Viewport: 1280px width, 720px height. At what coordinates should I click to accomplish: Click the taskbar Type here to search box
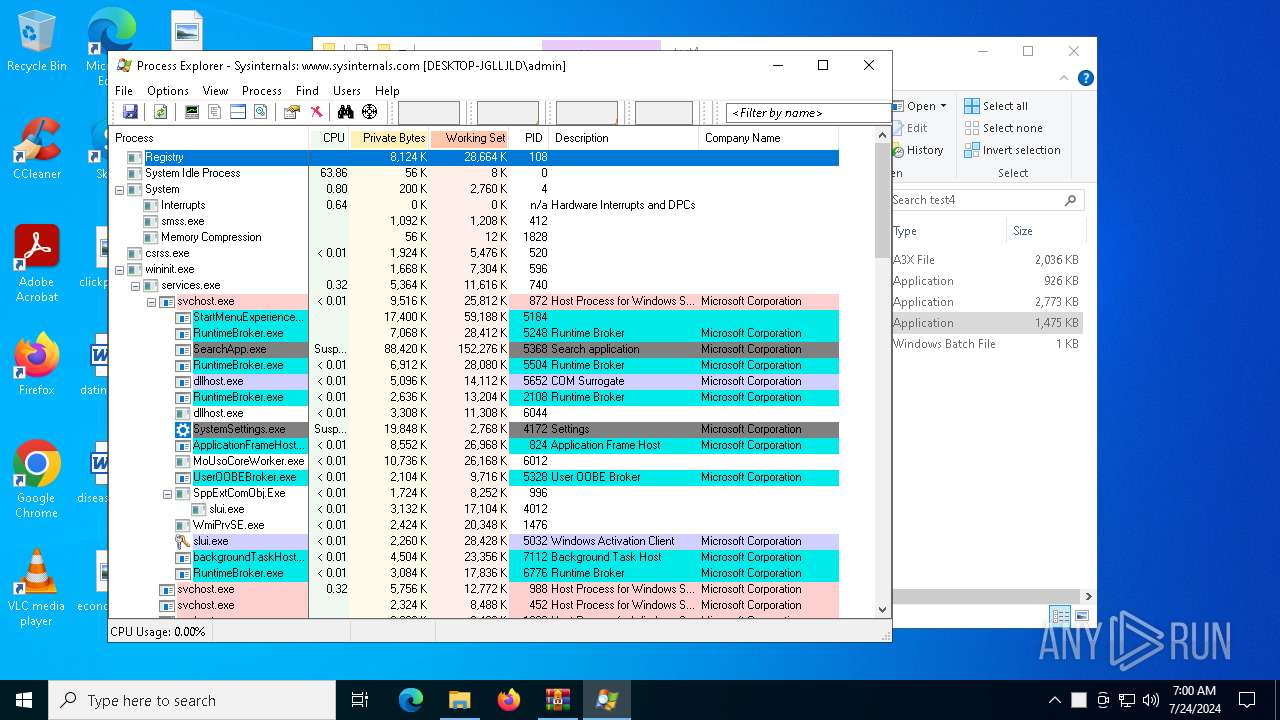(x=192, y=700)
